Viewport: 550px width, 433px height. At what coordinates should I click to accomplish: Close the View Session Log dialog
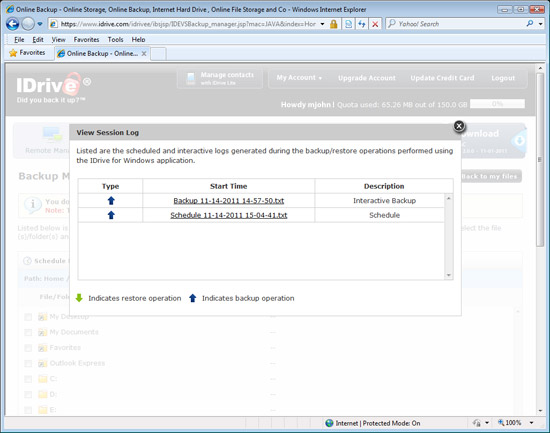(x=459, y=126)
